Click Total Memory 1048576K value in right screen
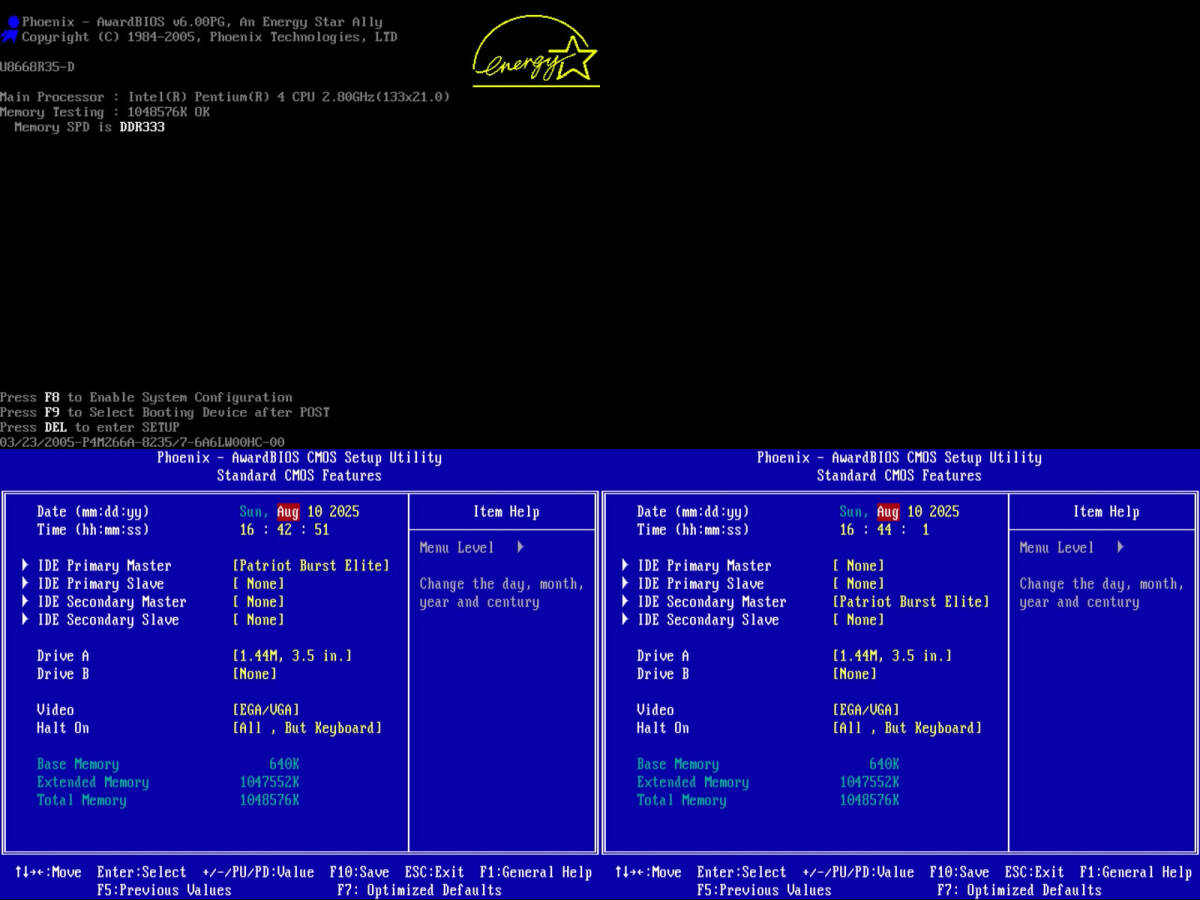The width and height of the screenshot is (1200, 900). tap(869, 800)
